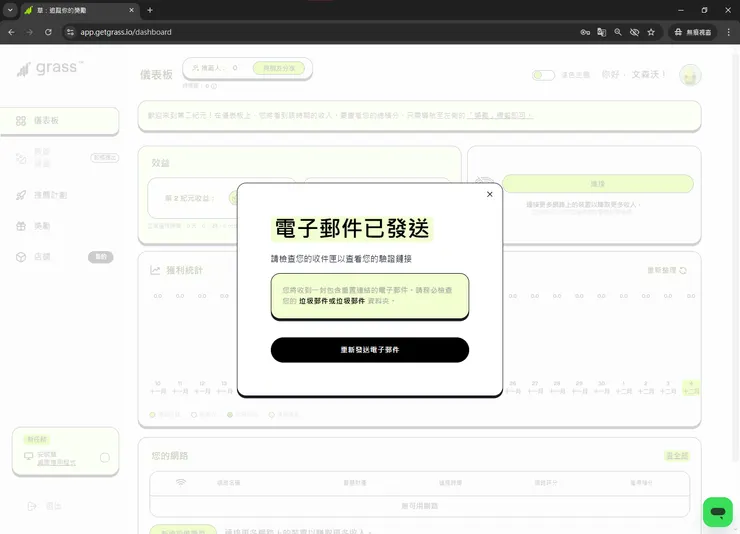The height and width of the screenshot is (534, 740).
Task: Click the highlighted last date in chart axis
Action: (x=690, y=387)
